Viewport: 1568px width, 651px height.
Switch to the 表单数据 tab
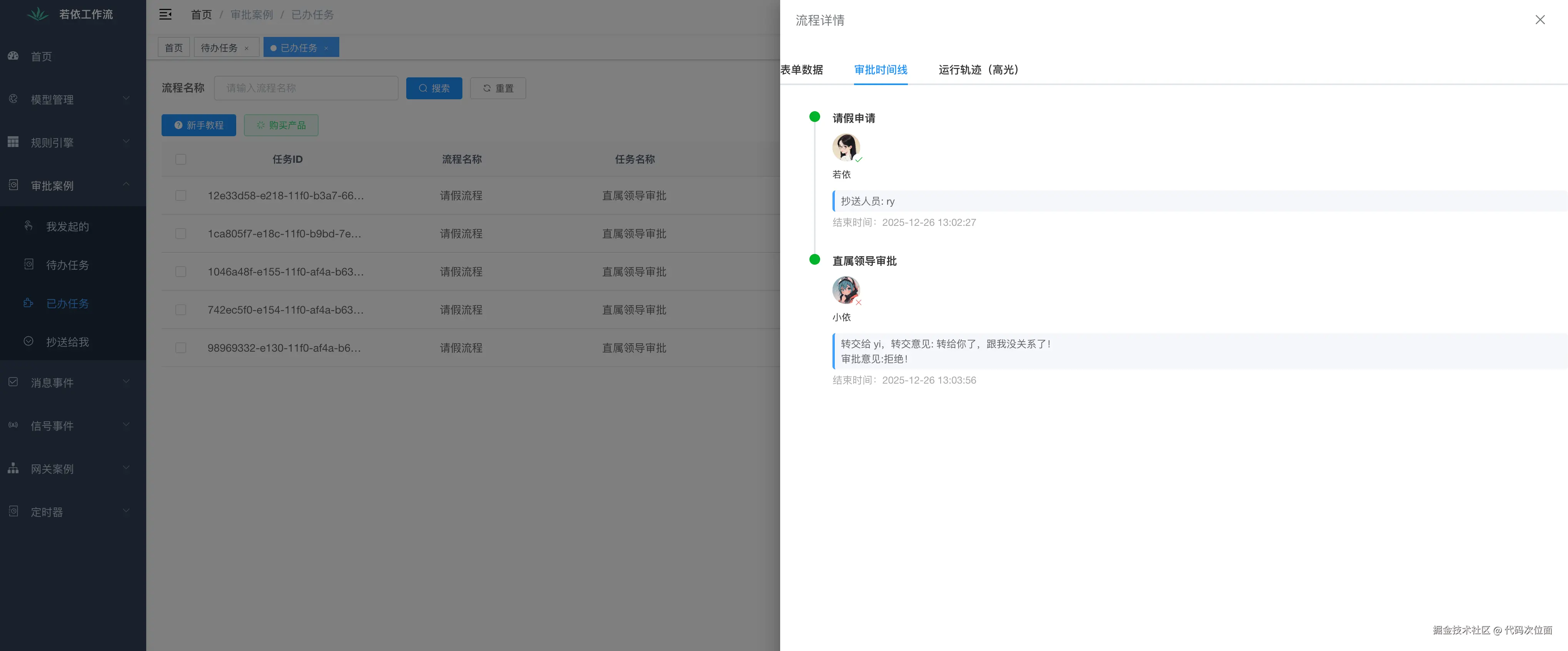802,69
